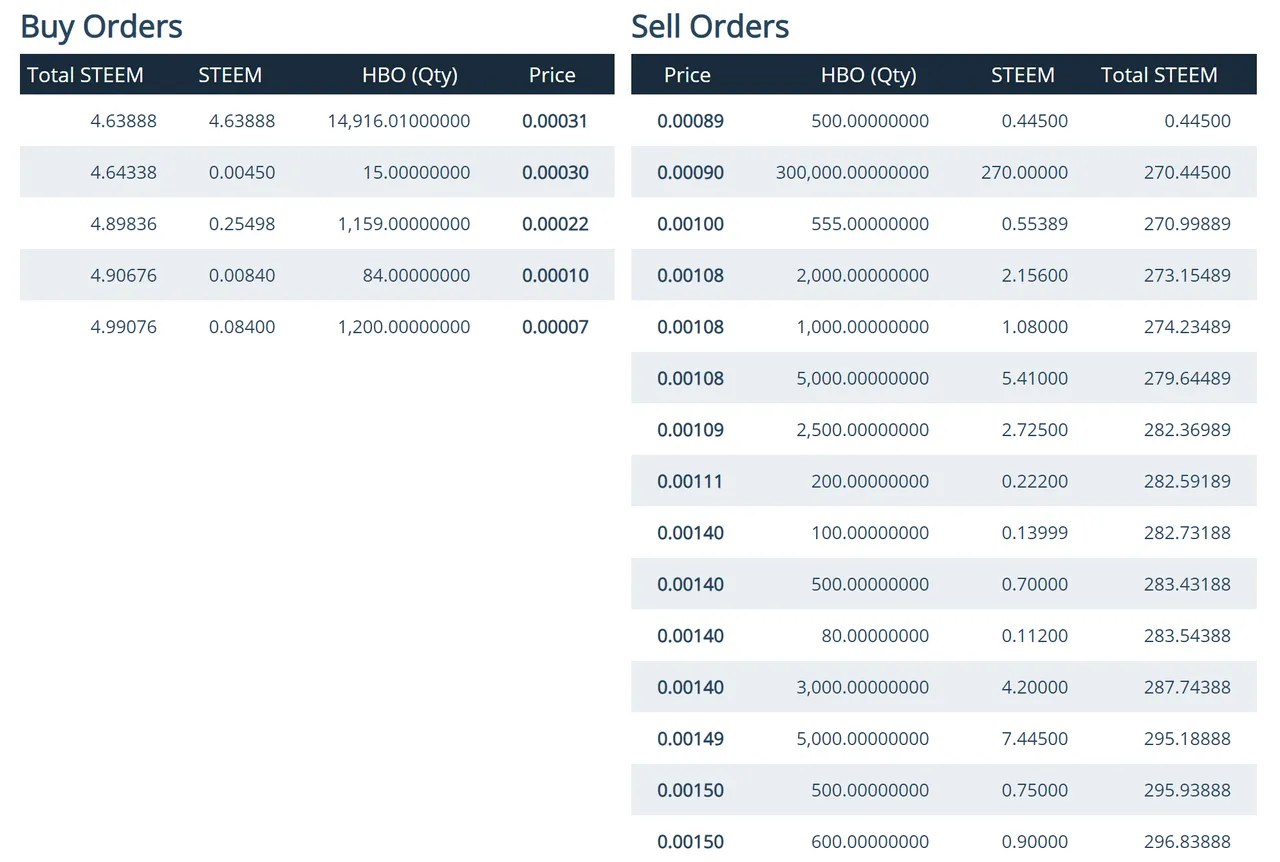Select sell quantity 300,000.00000000
Screen dimensions: 1280x862
coord(852,173)
